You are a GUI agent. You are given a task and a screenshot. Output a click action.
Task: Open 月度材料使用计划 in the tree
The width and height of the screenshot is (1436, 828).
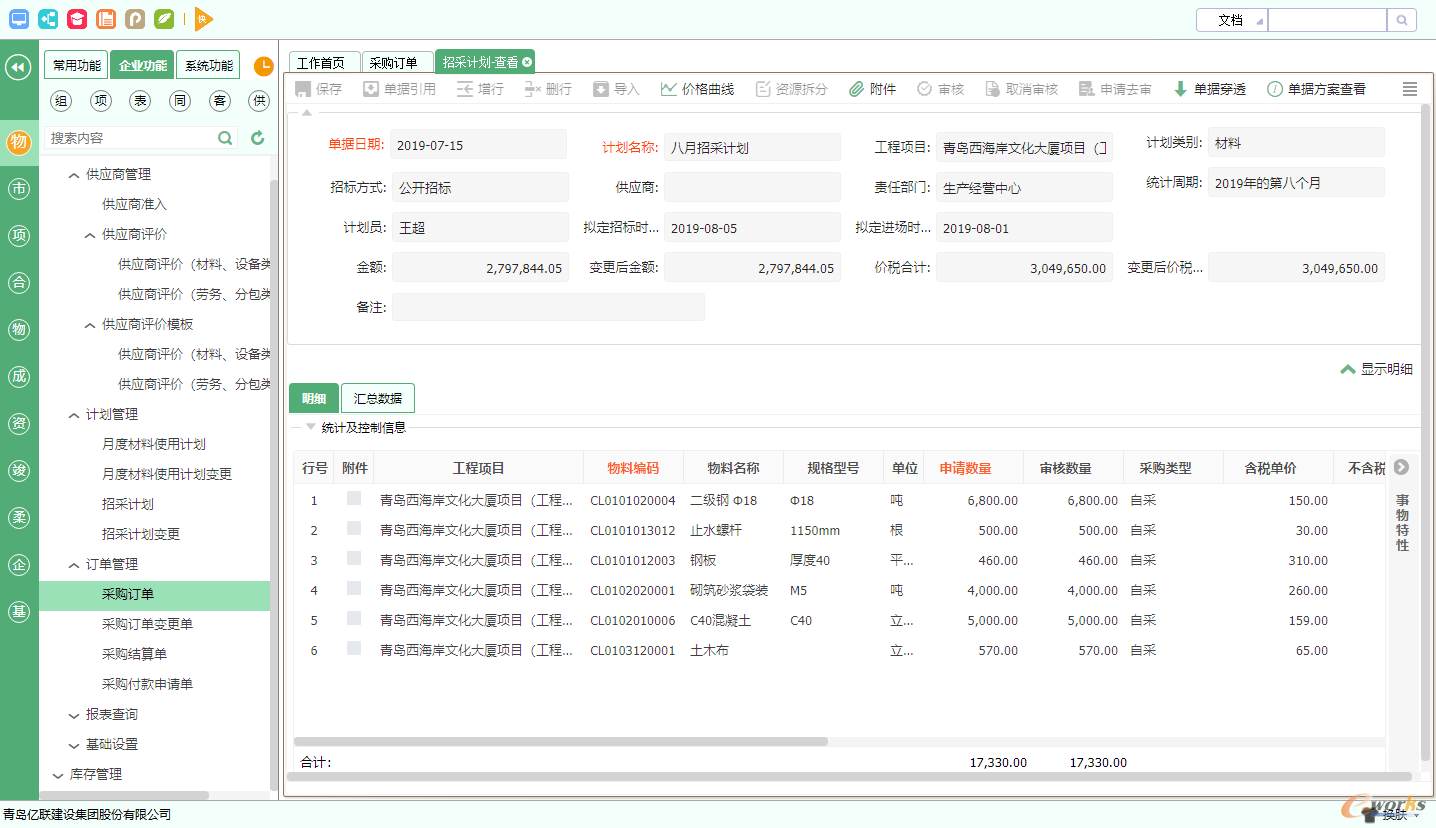(x=154, y=444)
